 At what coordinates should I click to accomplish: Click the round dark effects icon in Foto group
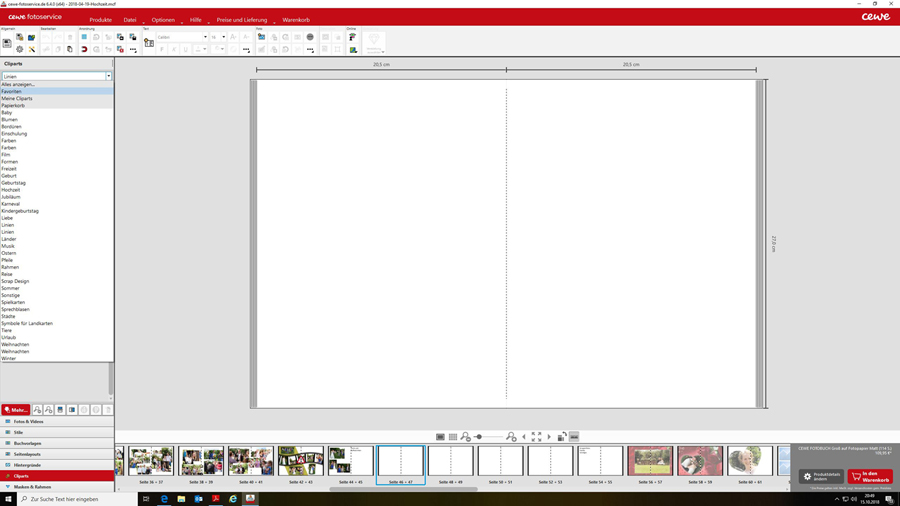(x=310, y=37)
